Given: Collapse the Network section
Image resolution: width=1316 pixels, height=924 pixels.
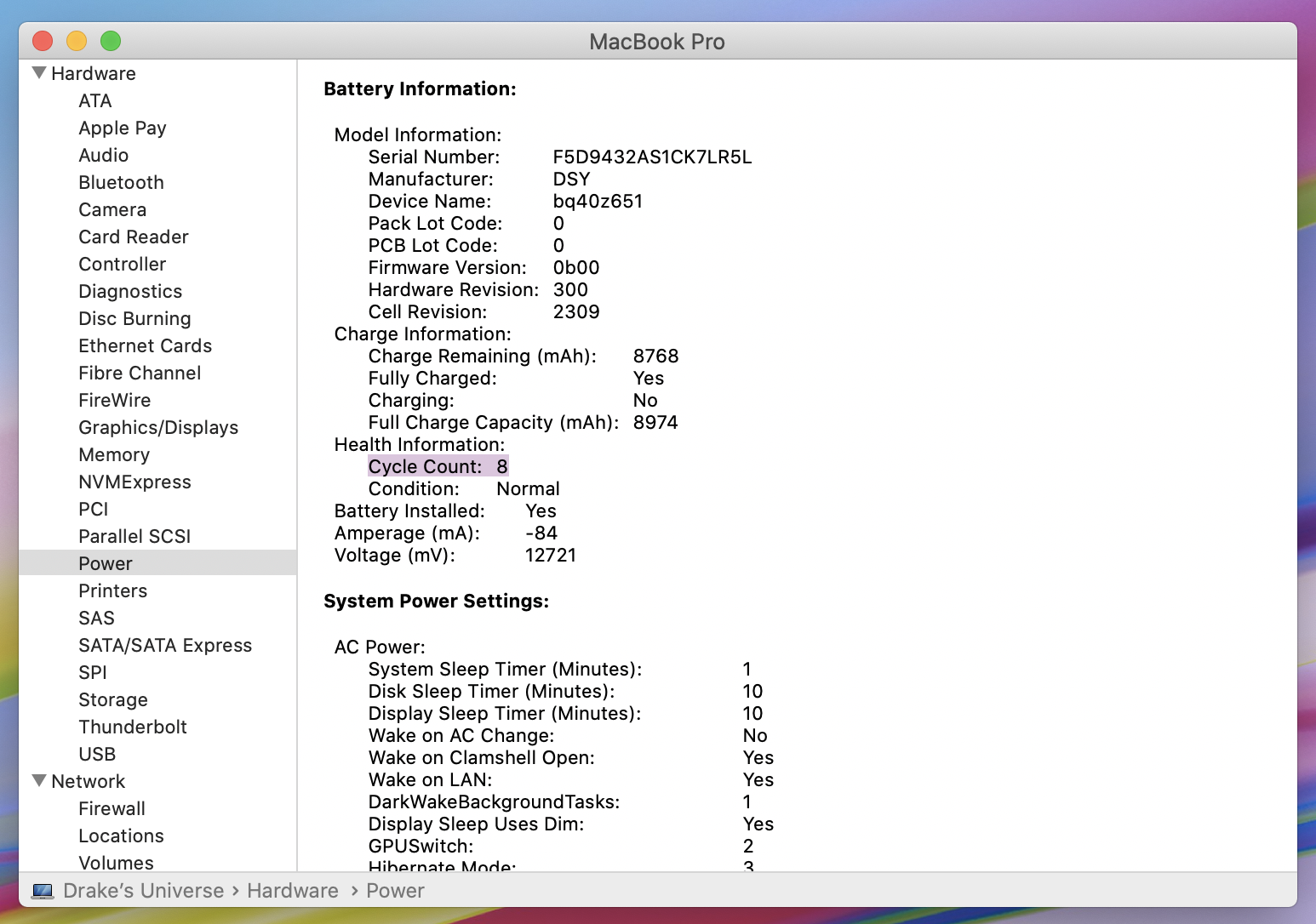Looking at the screenshot, I should pyautogui.click(x=38, y=780).
